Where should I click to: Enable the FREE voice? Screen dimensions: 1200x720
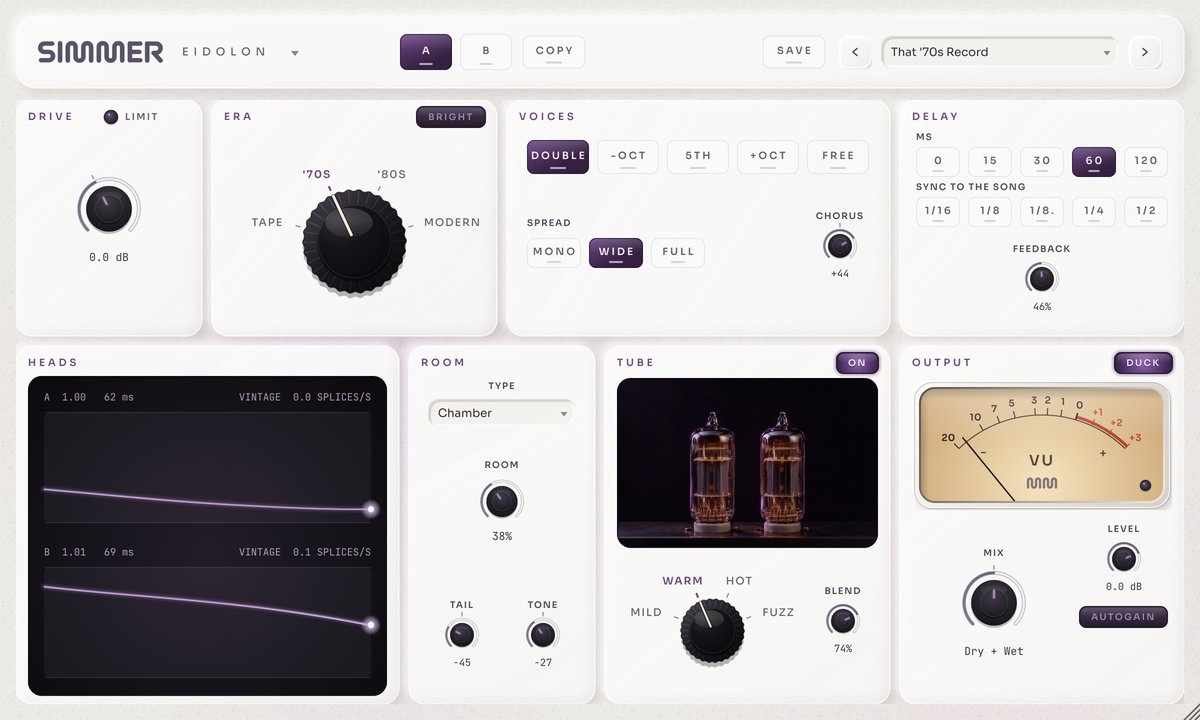838,157
